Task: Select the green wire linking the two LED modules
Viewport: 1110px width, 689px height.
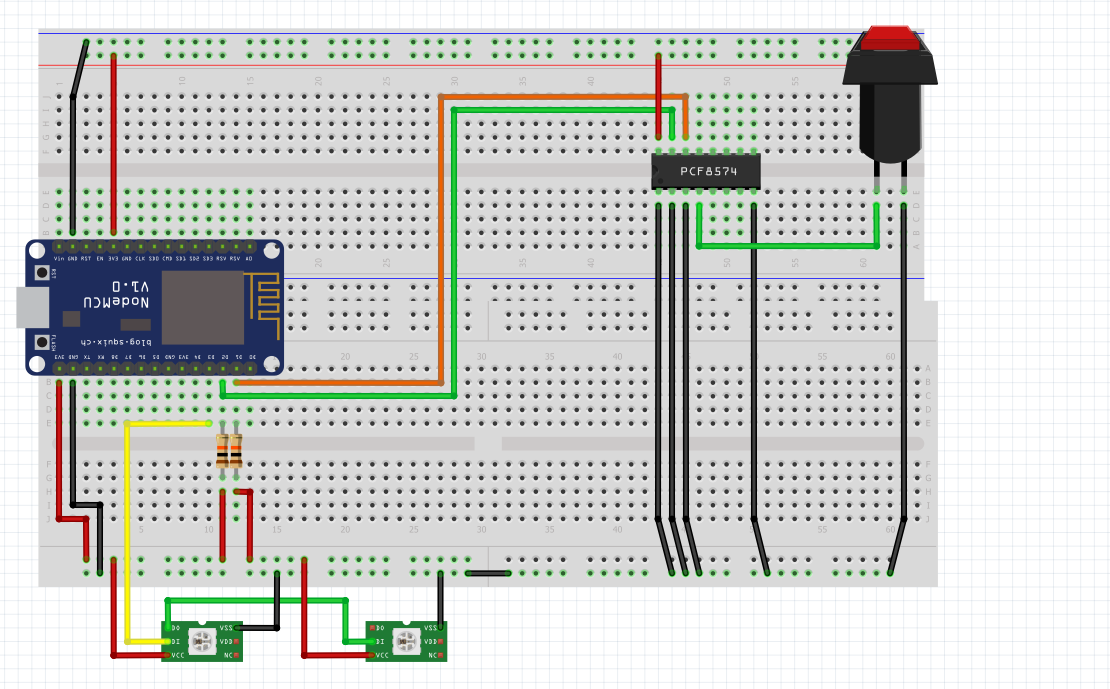Action: click(x=256, y=600)
